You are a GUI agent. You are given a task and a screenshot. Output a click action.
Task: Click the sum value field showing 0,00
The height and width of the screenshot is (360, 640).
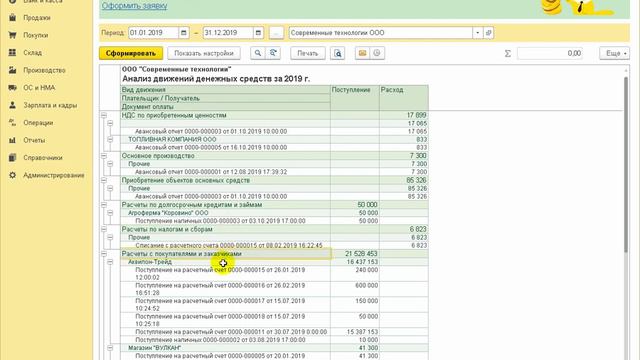(x=550, y=53)
